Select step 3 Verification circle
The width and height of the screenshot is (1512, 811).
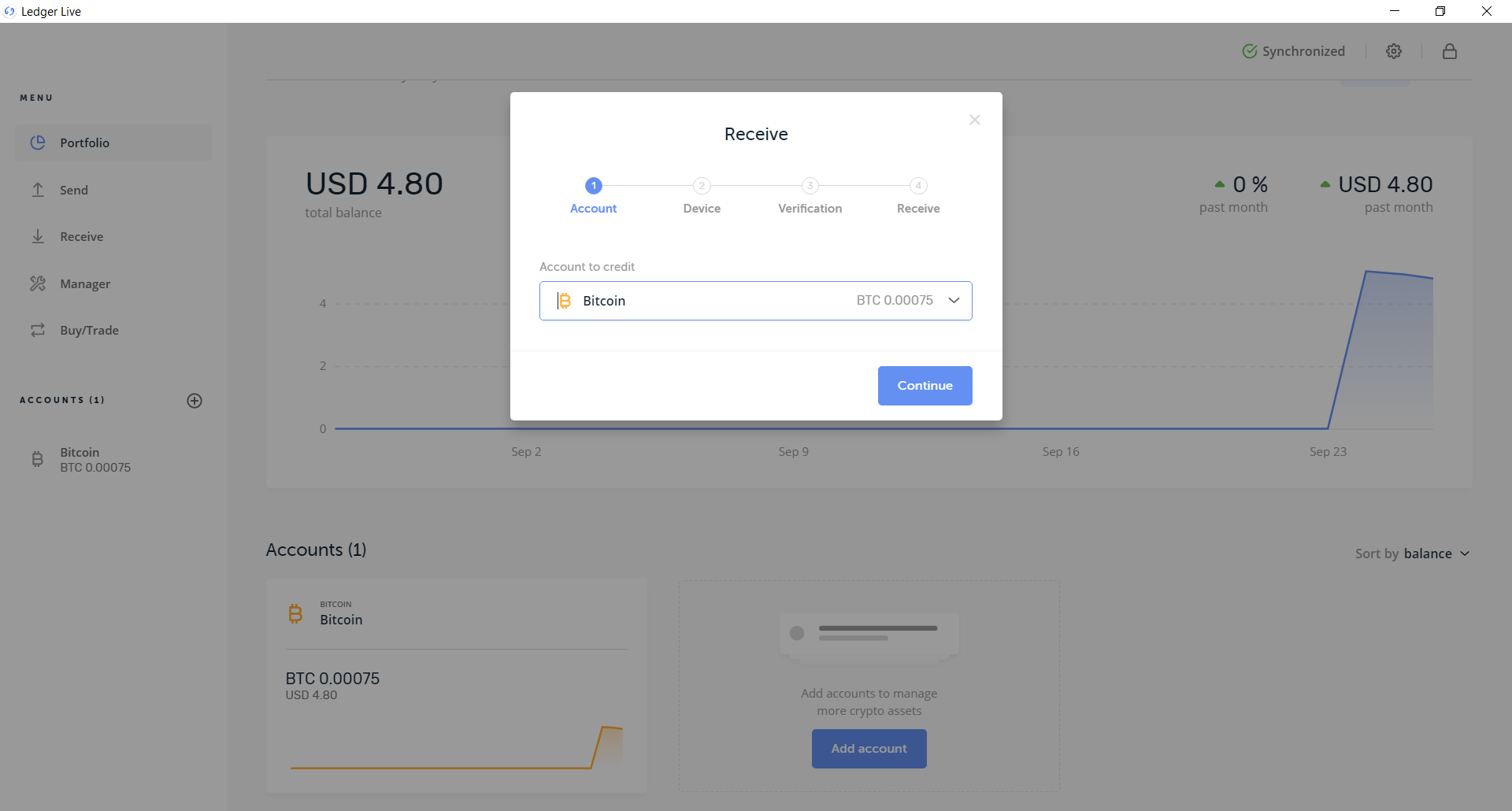click(810, 186)
